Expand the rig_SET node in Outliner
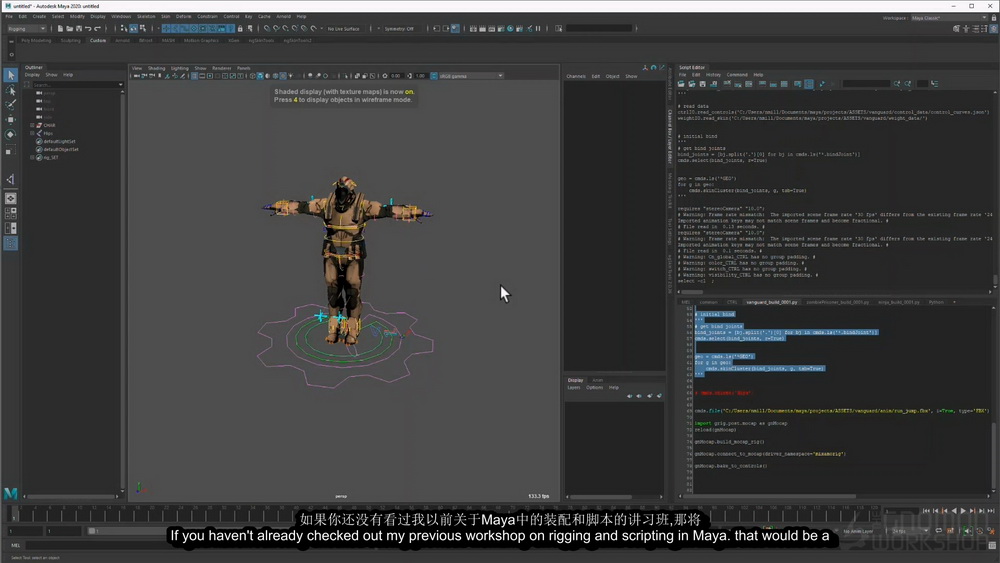Image resolution: width=1000 pixels, height=563 pixels. (x=32, y=157)
